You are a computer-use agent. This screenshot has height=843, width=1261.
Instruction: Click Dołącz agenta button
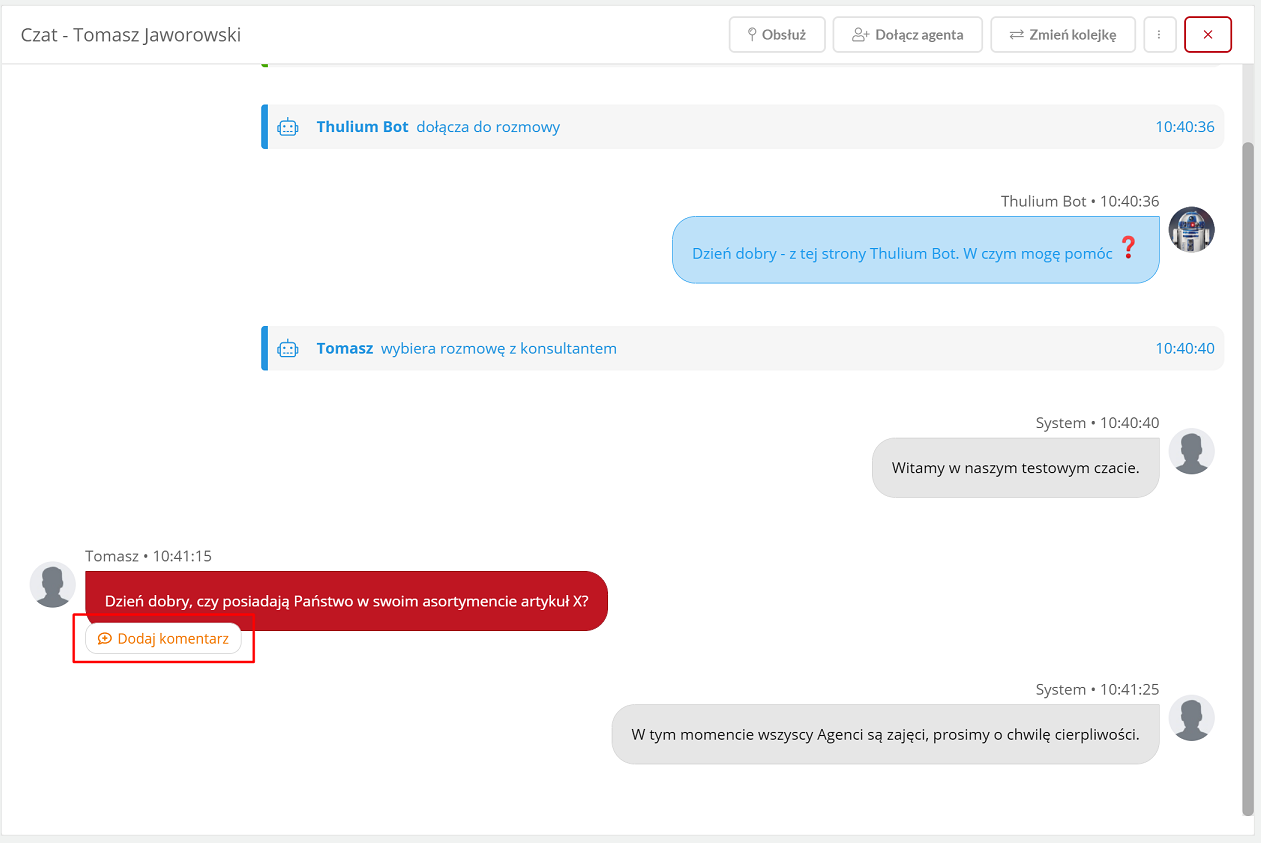pyautogui.click(x=907, y=34)
